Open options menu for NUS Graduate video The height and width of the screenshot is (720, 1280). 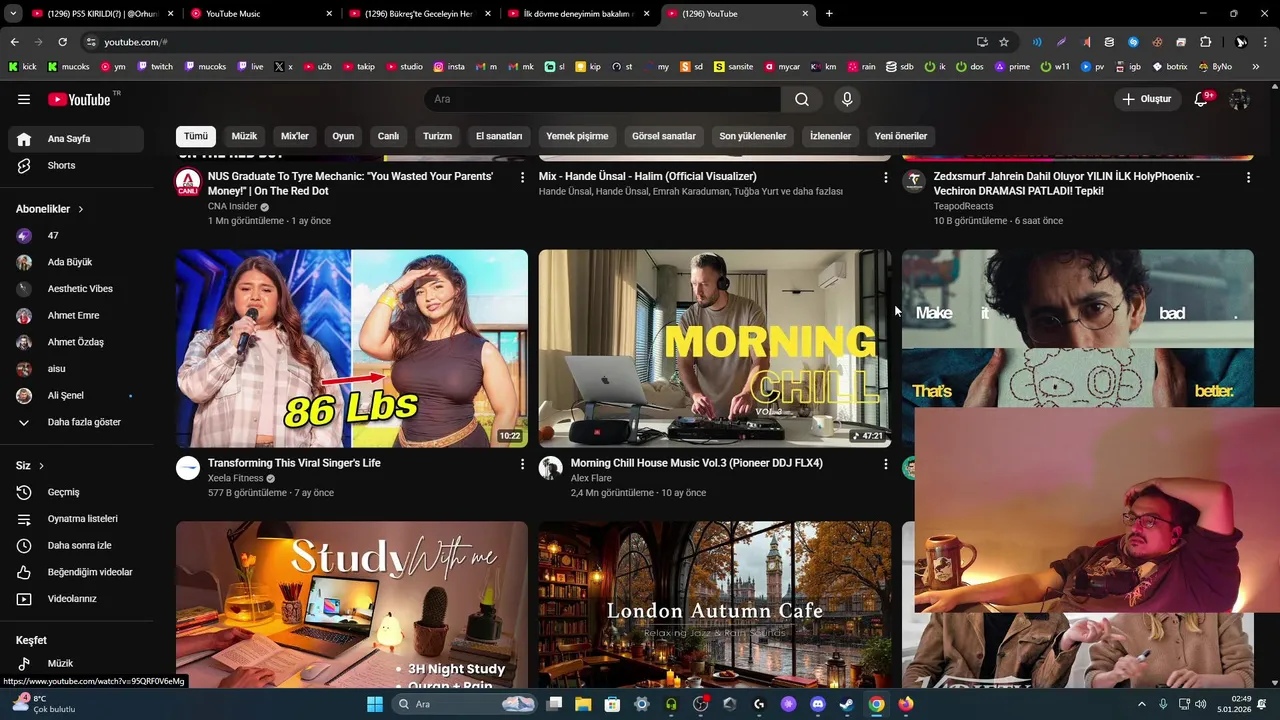[x=522, y=177]
